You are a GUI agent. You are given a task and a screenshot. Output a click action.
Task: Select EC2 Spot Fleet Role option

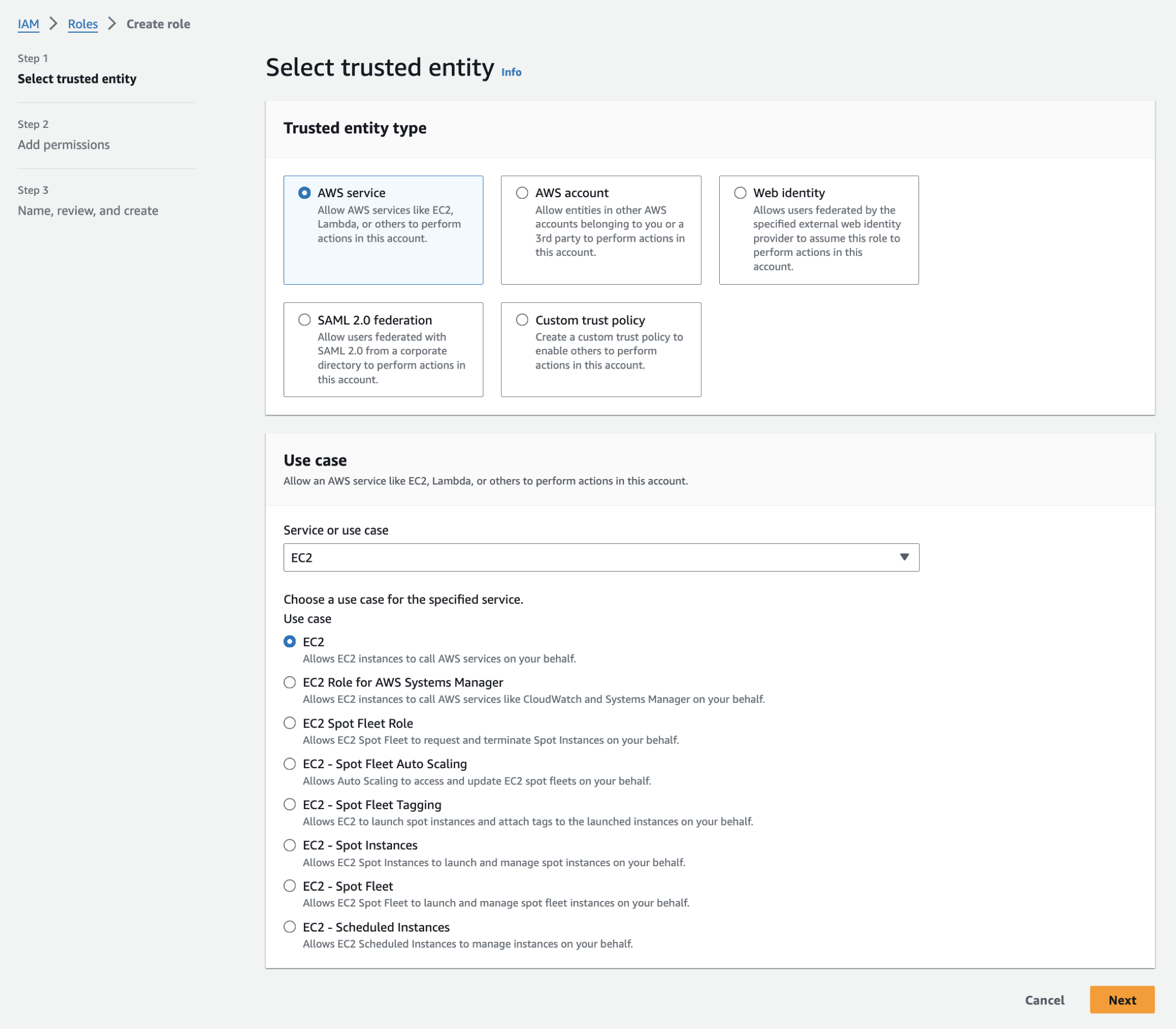[x=290, y=723]
